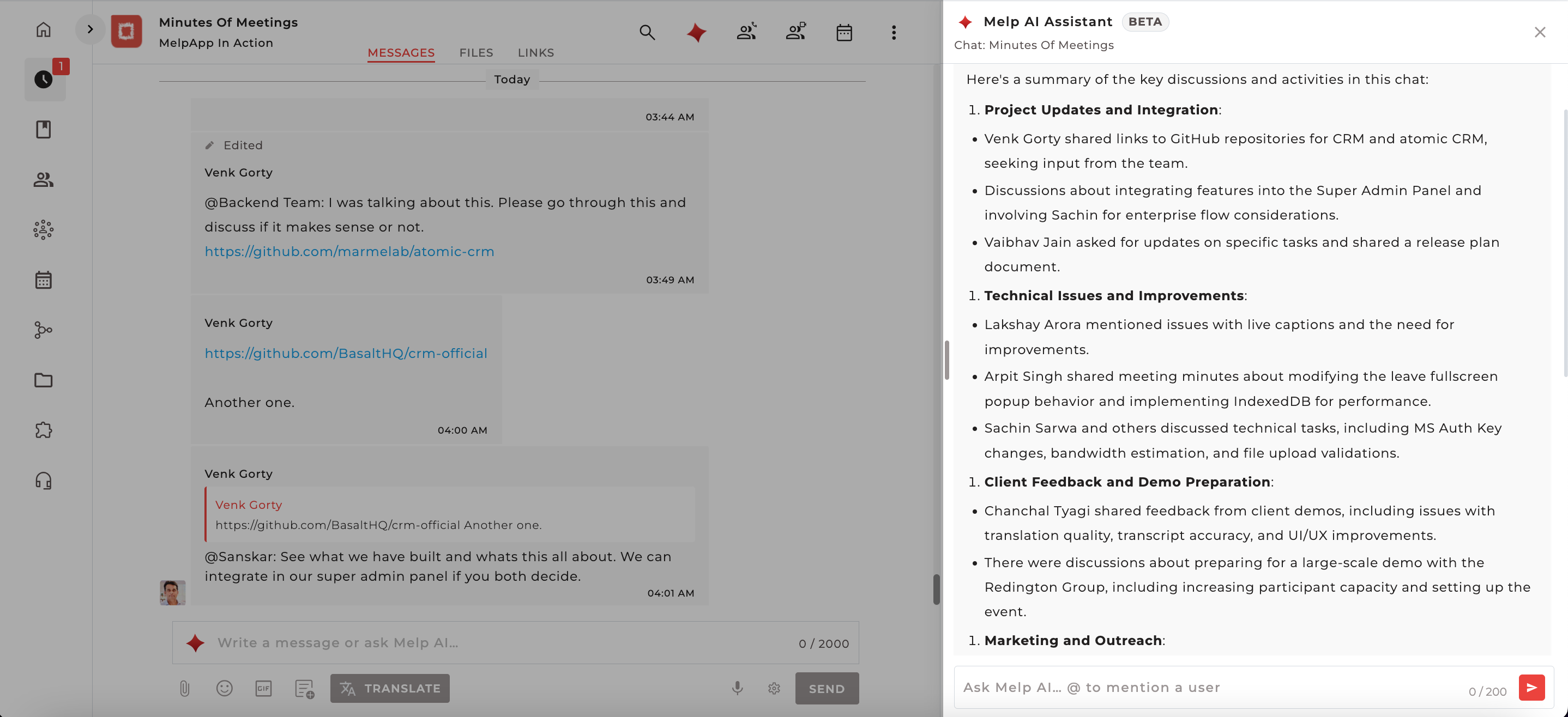The image size is (1568, 717).
Task: Attach a file with the paperclip icon
Action: click(184, 689)
